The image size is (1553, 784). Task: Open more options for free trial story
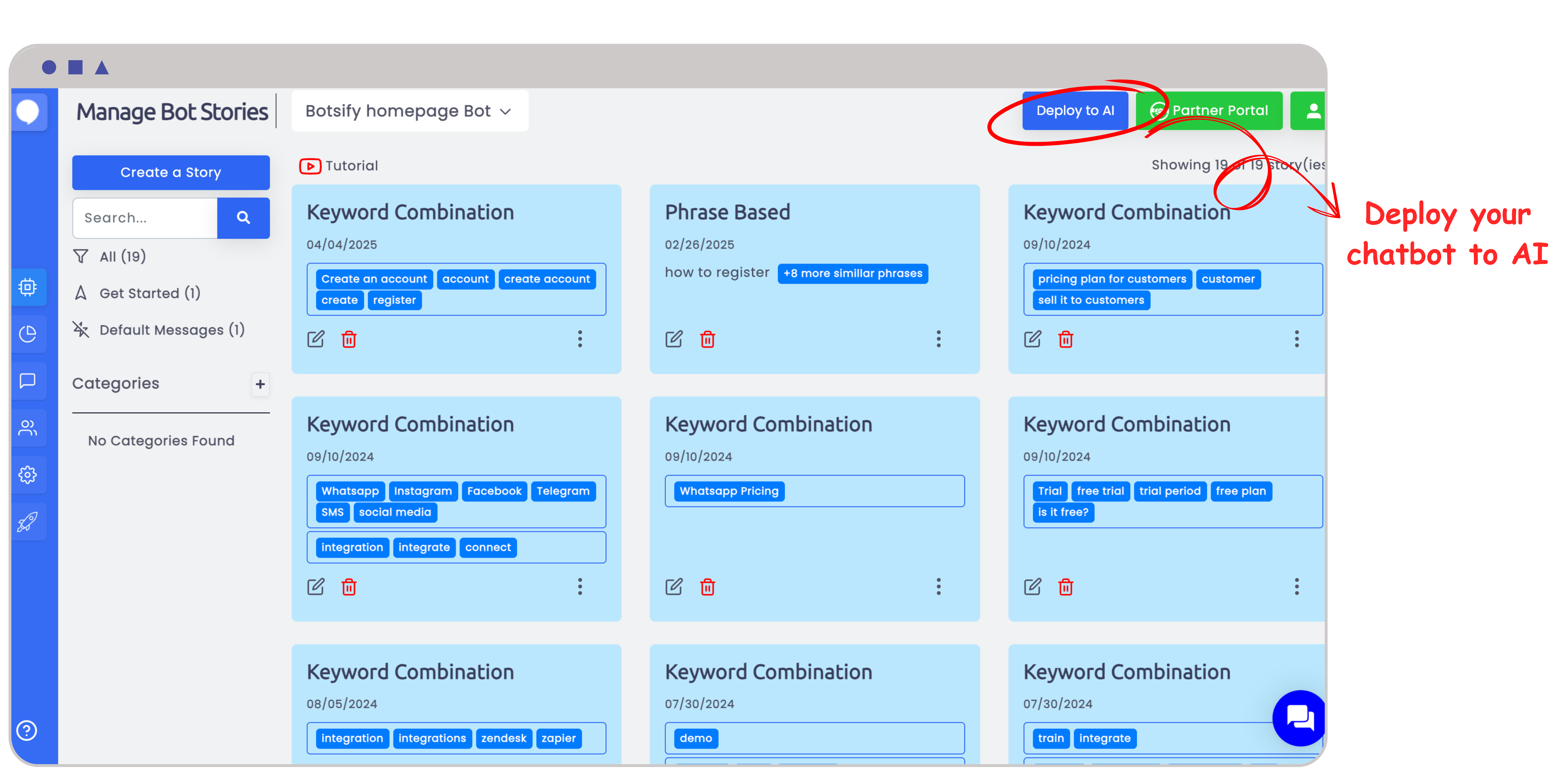pos(1296,587)
